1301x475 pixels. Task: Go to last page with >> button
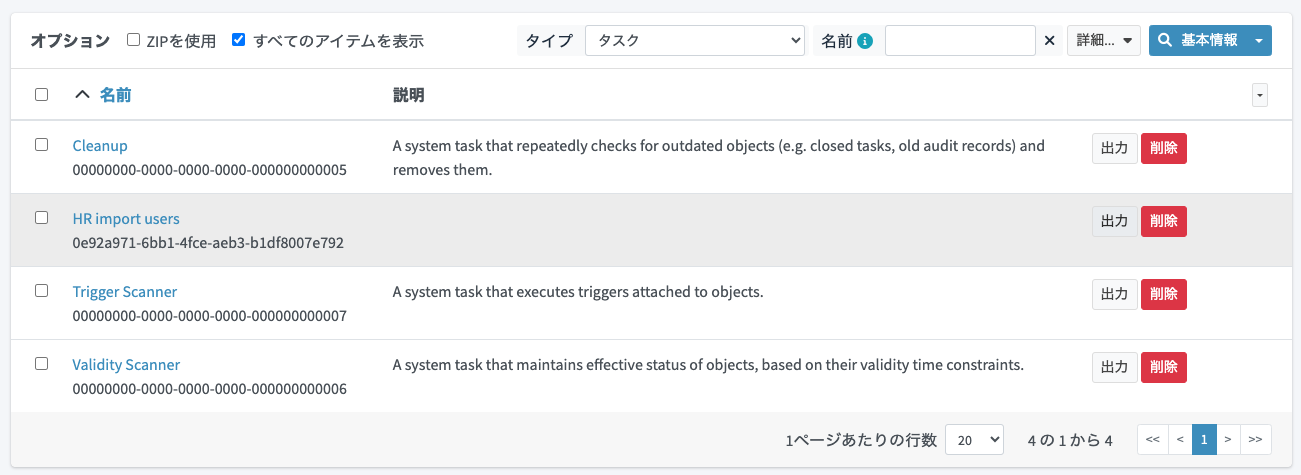pyautogui.click(x=1256, y=439)
